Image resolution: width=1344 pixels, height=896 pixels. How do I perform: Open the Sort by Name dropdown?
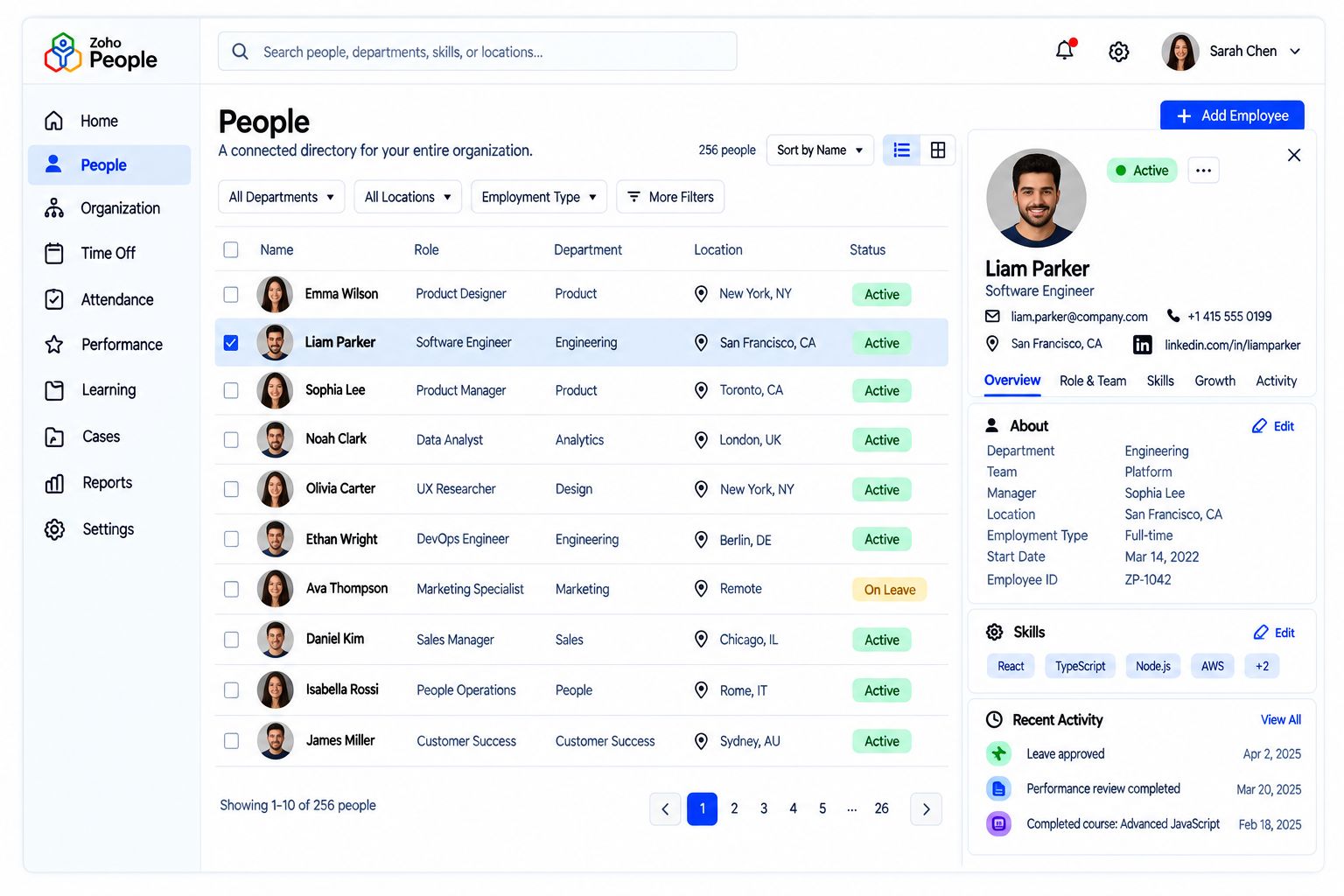pos(820,150)
